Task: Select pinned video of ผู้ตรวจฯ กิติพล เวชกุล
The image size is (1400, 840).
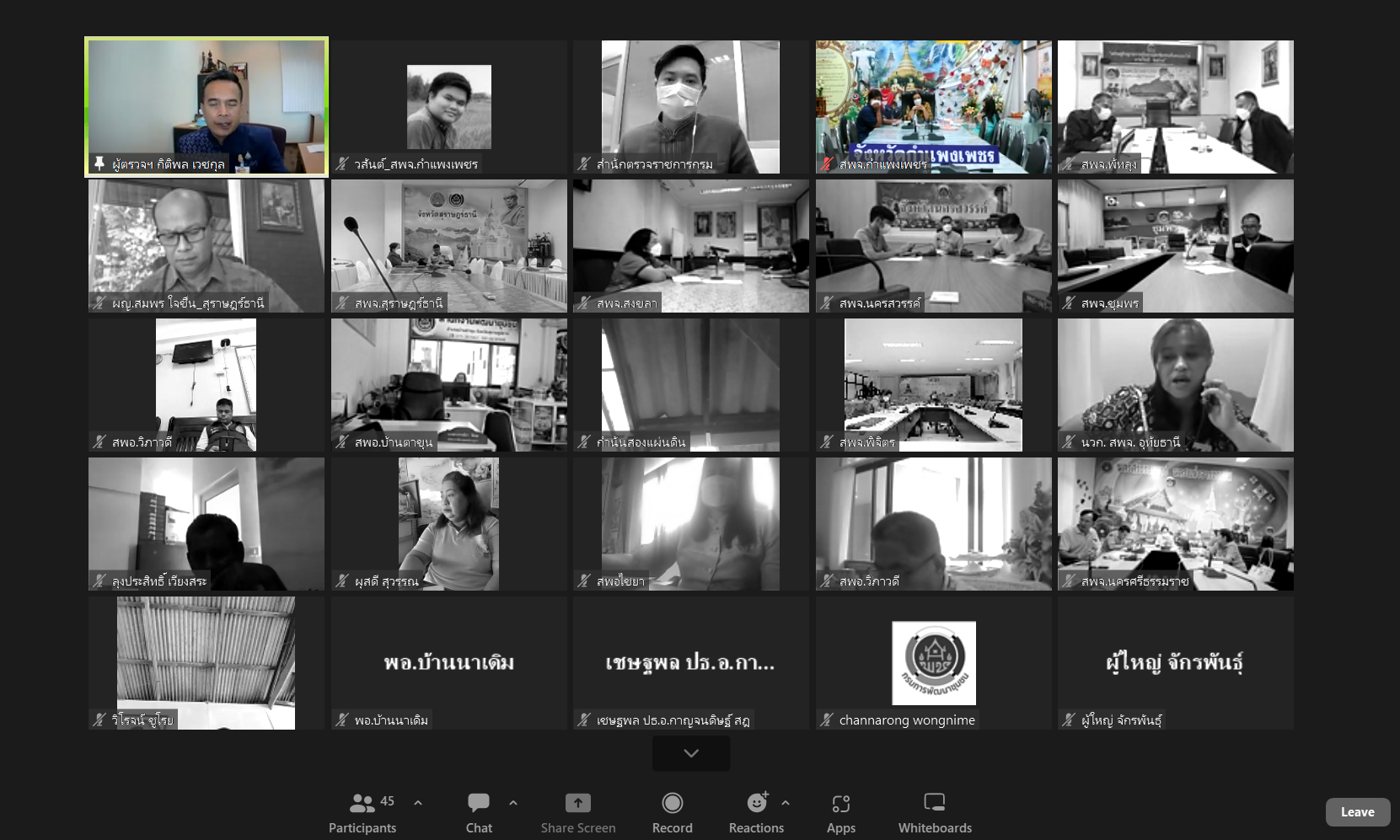Action: click(207, 107)
